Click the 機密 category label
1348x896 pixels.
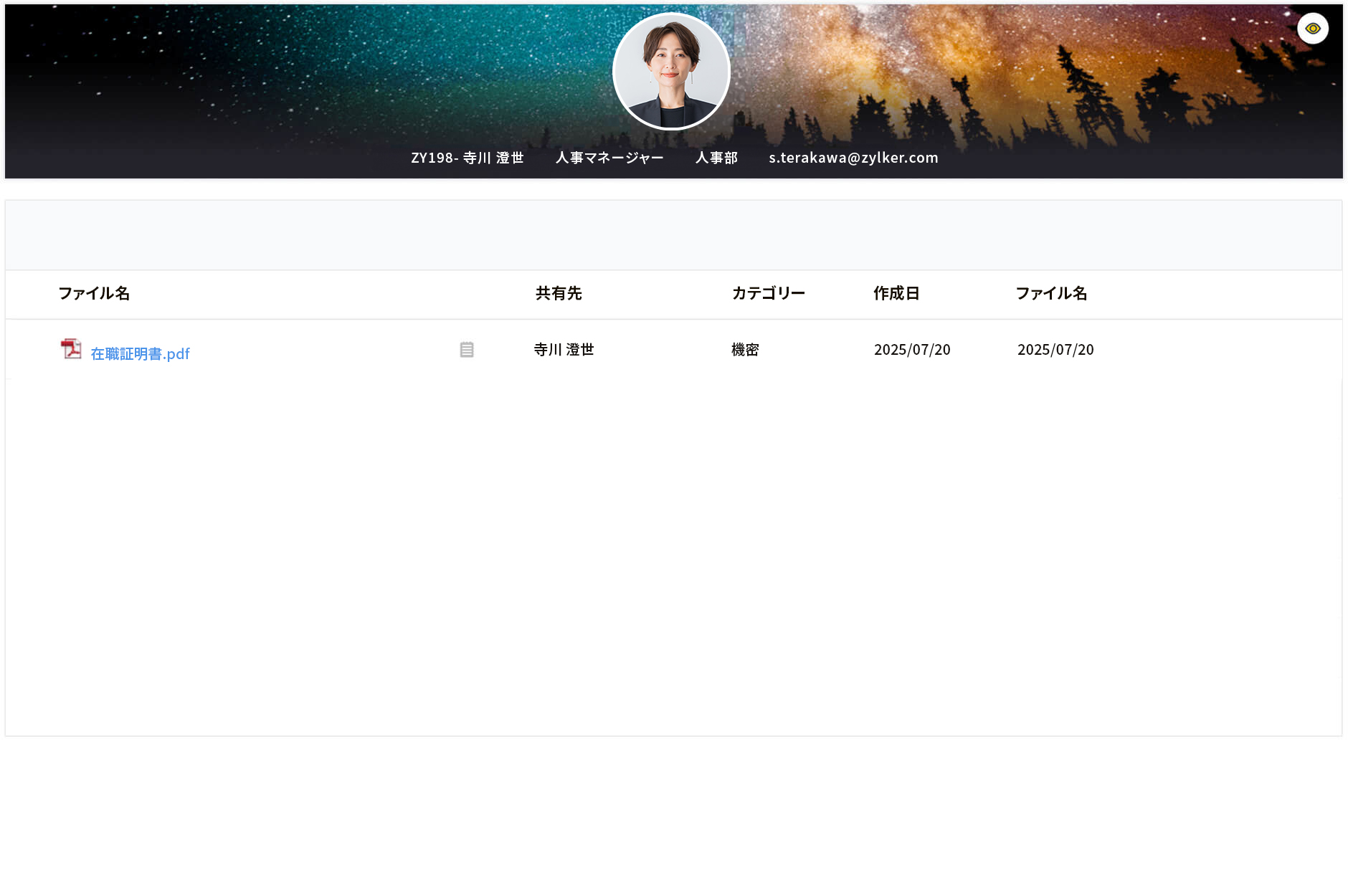pos(744,350)
